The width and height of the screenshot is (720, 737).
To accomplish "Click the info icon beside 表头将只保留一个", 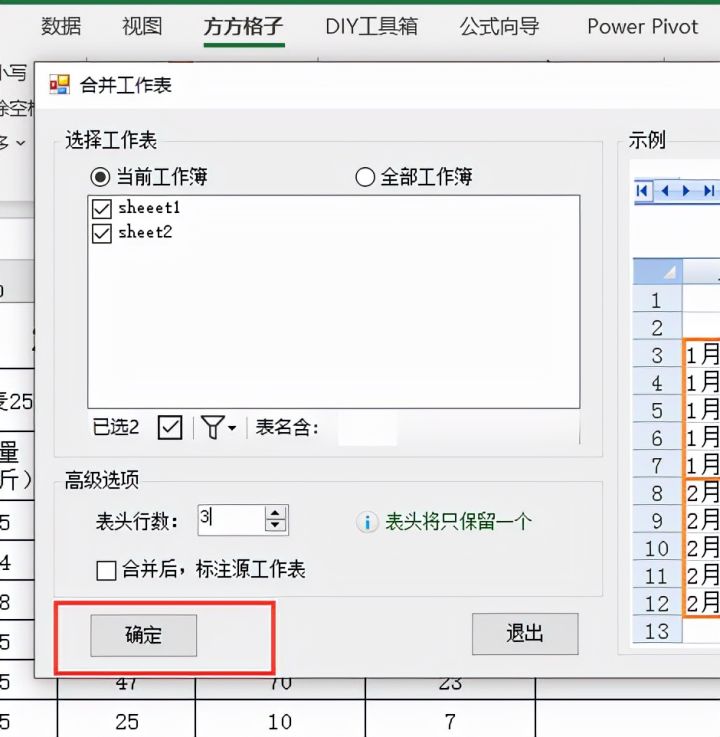I will click(x=367, y=522).
